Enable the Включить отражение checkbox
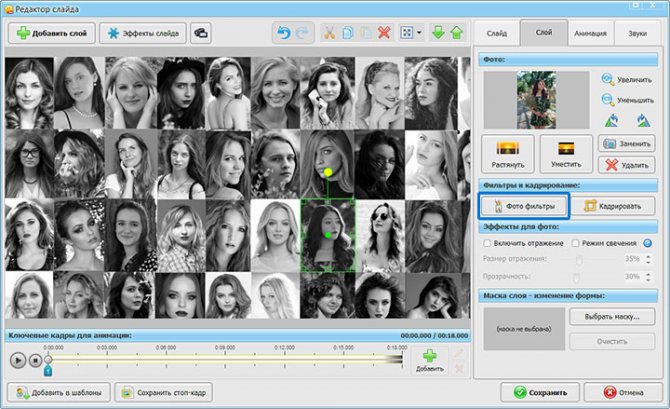670x409 pixels. (487, 242)
